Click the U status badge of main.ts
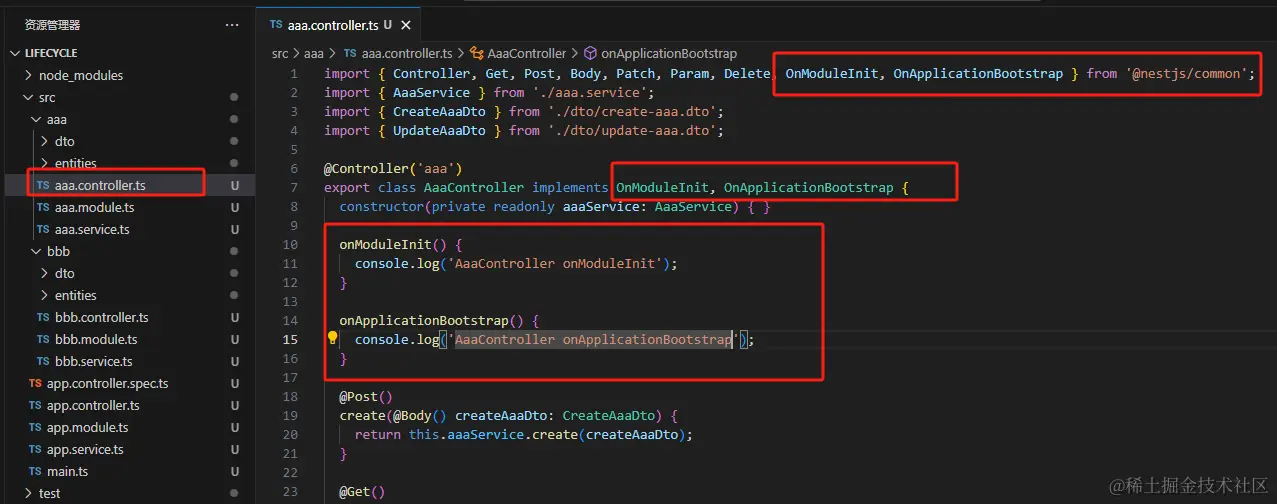1277x504 pixels. pyautogui.click(x=234, y=471)
